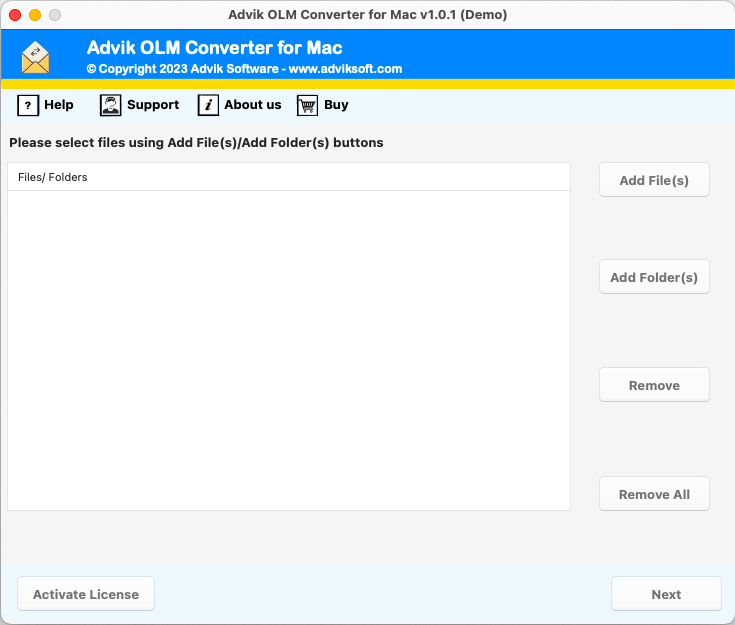Click the Help question mark icon
Image resolution: width=735 pixels, height=625 pixels.
point(28,105)
